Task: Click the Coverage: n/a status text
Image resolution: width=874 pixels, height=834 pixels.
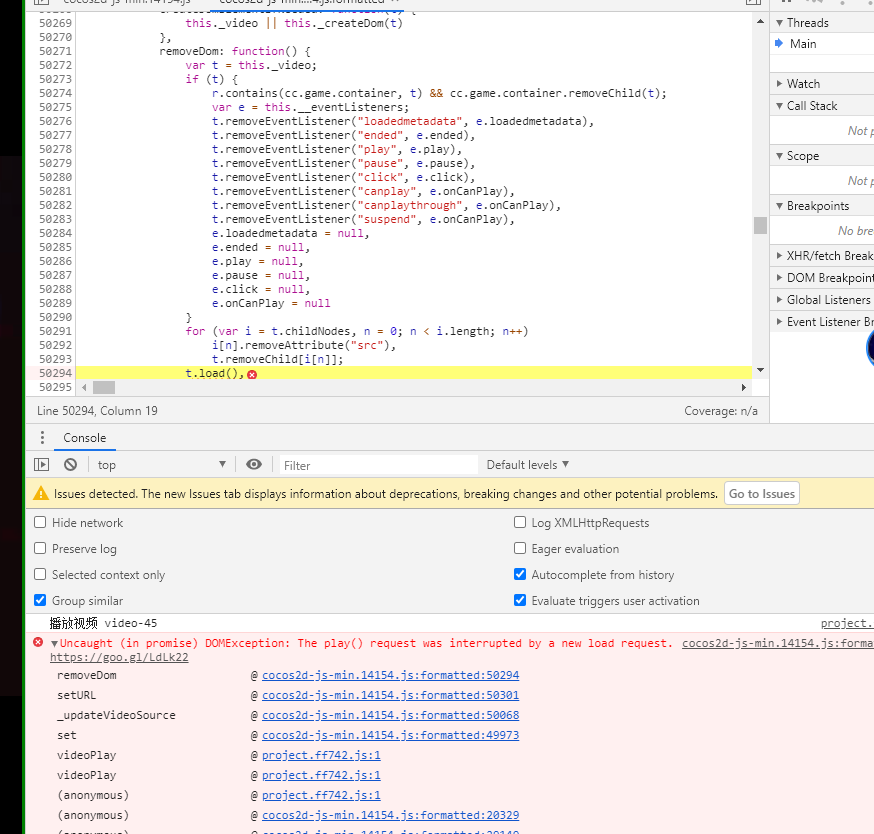Action: click(x=721, y=411)
